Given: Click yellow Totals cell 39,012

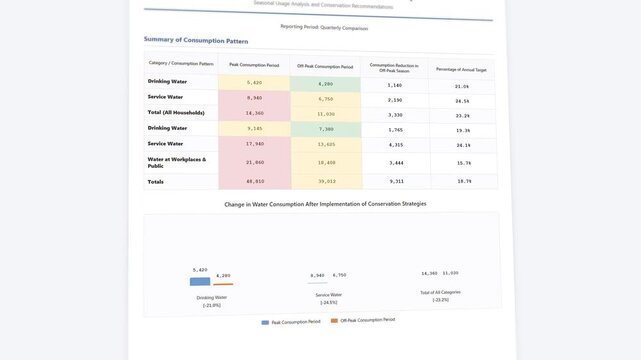Looking at the screenshot, I should (327, 181).
